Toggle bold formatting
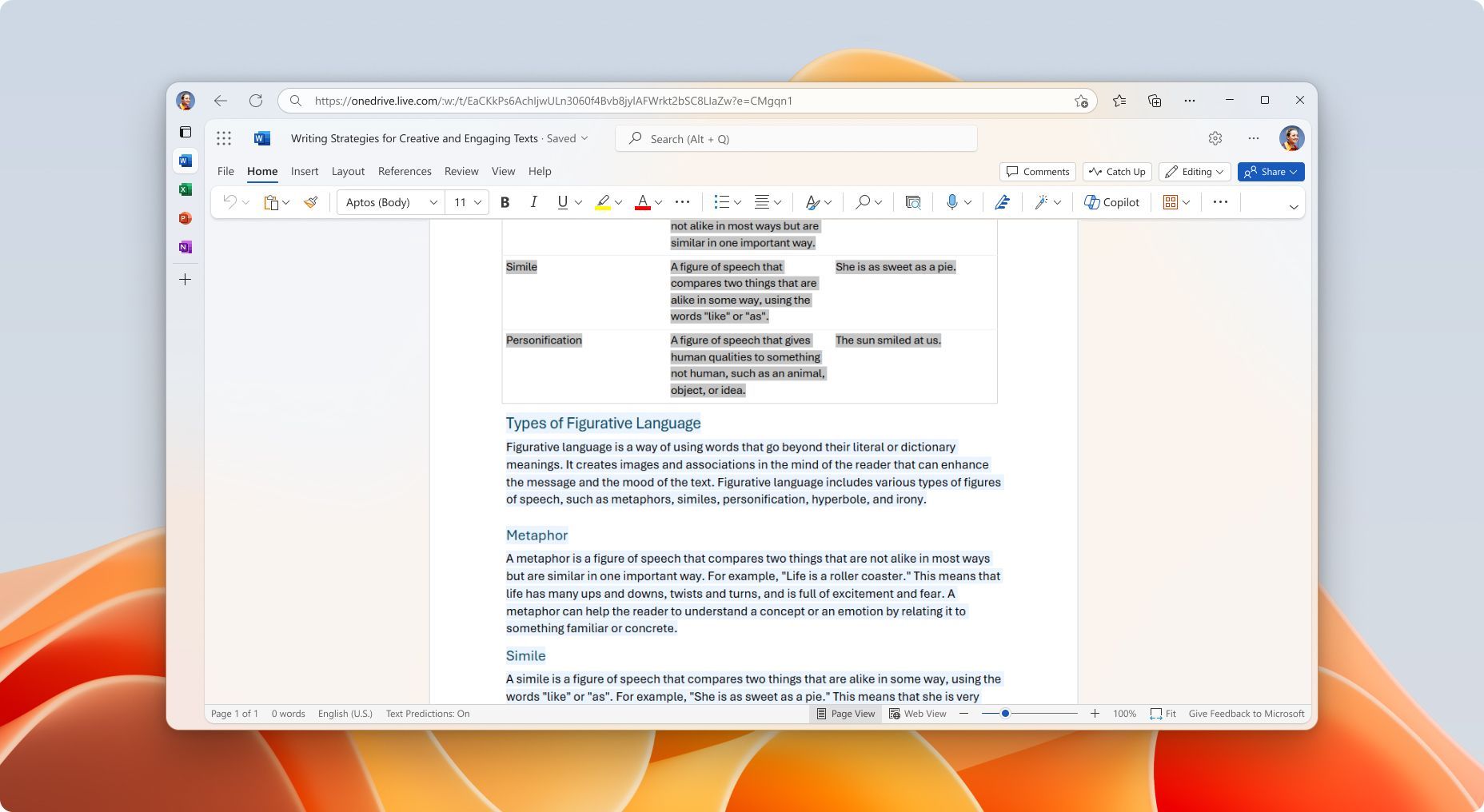The height and width of the screenshot is (812, 1484). point(505,202)
